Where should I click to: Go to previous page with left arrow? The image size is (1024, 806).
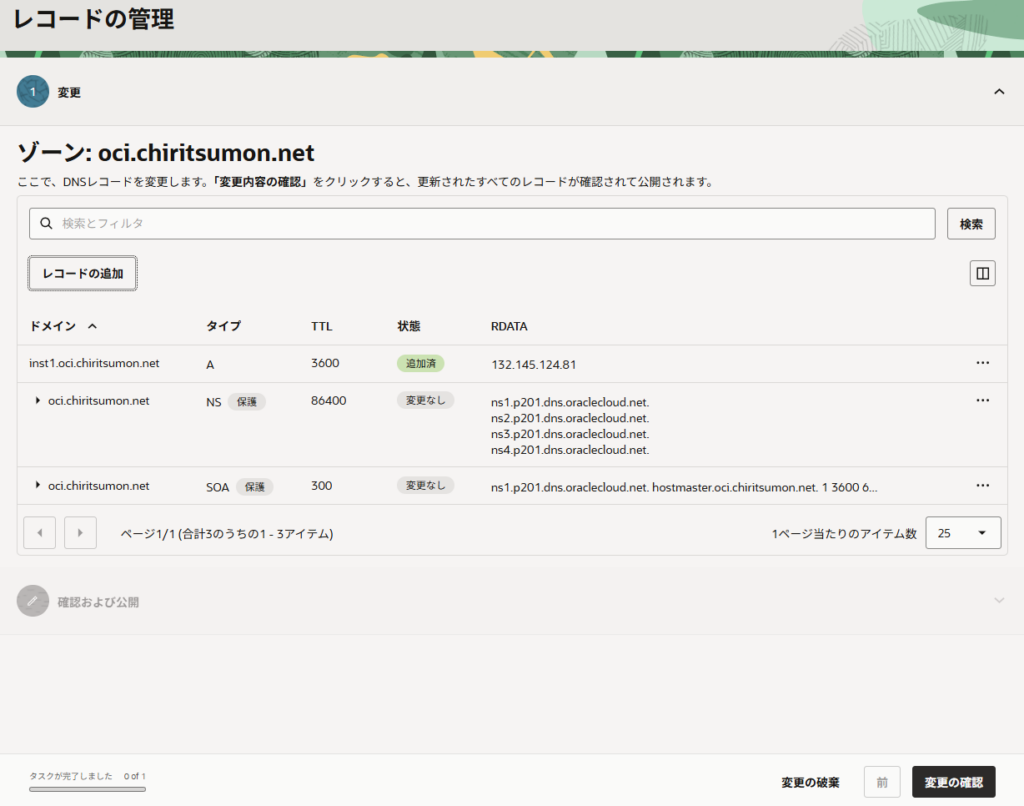pos(39,533)
